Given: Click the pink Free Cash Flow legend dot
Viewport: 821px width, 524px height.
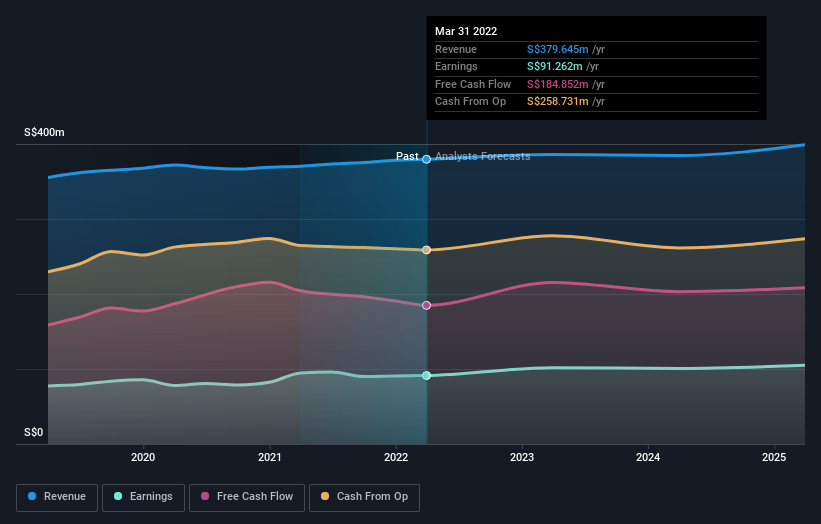Looking at the screenshot, I should 205,496.
